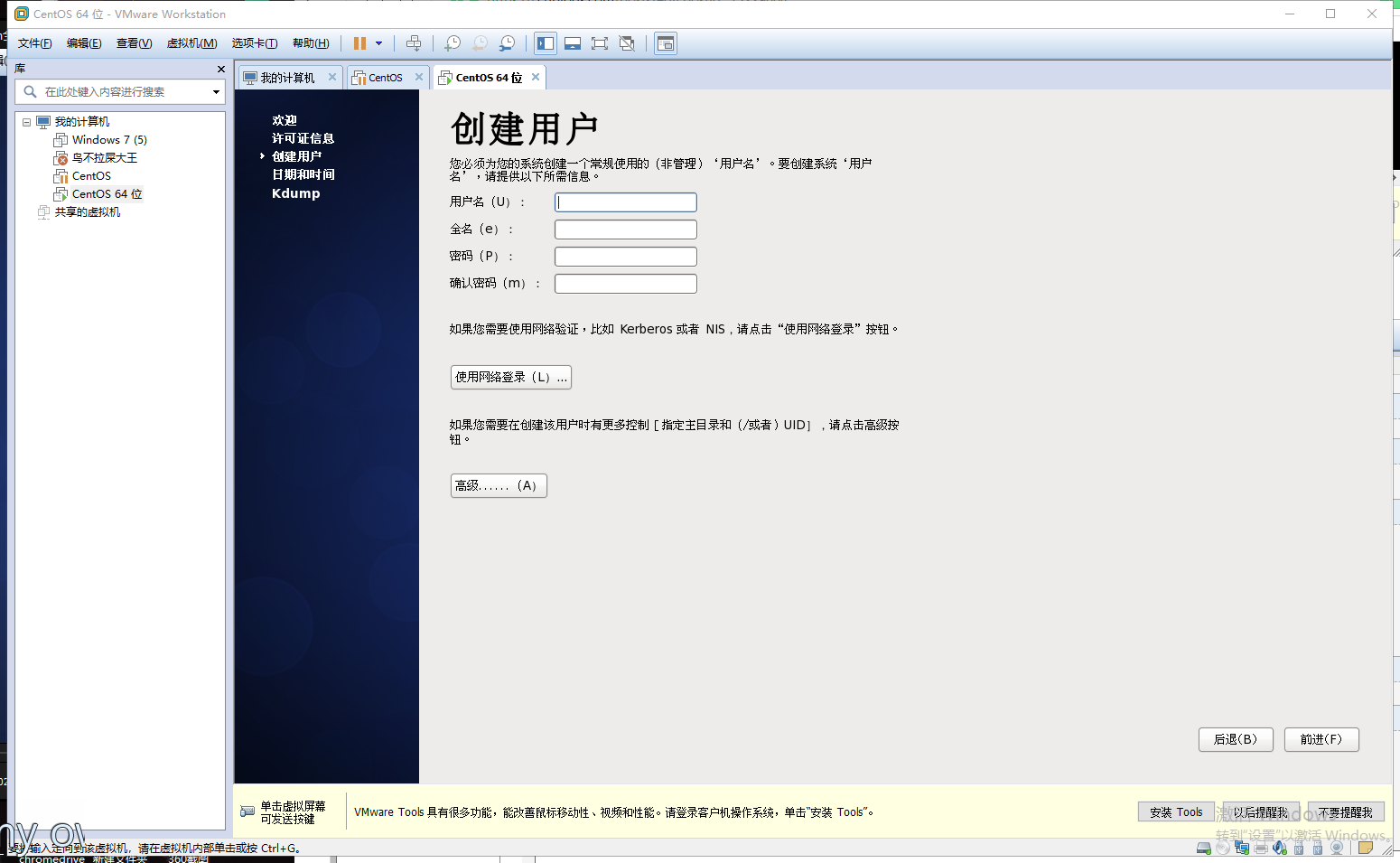1400x863 pixels.
Task: Pause the virtual machine with the orange pause icon
Action: [x=359, y=43]
